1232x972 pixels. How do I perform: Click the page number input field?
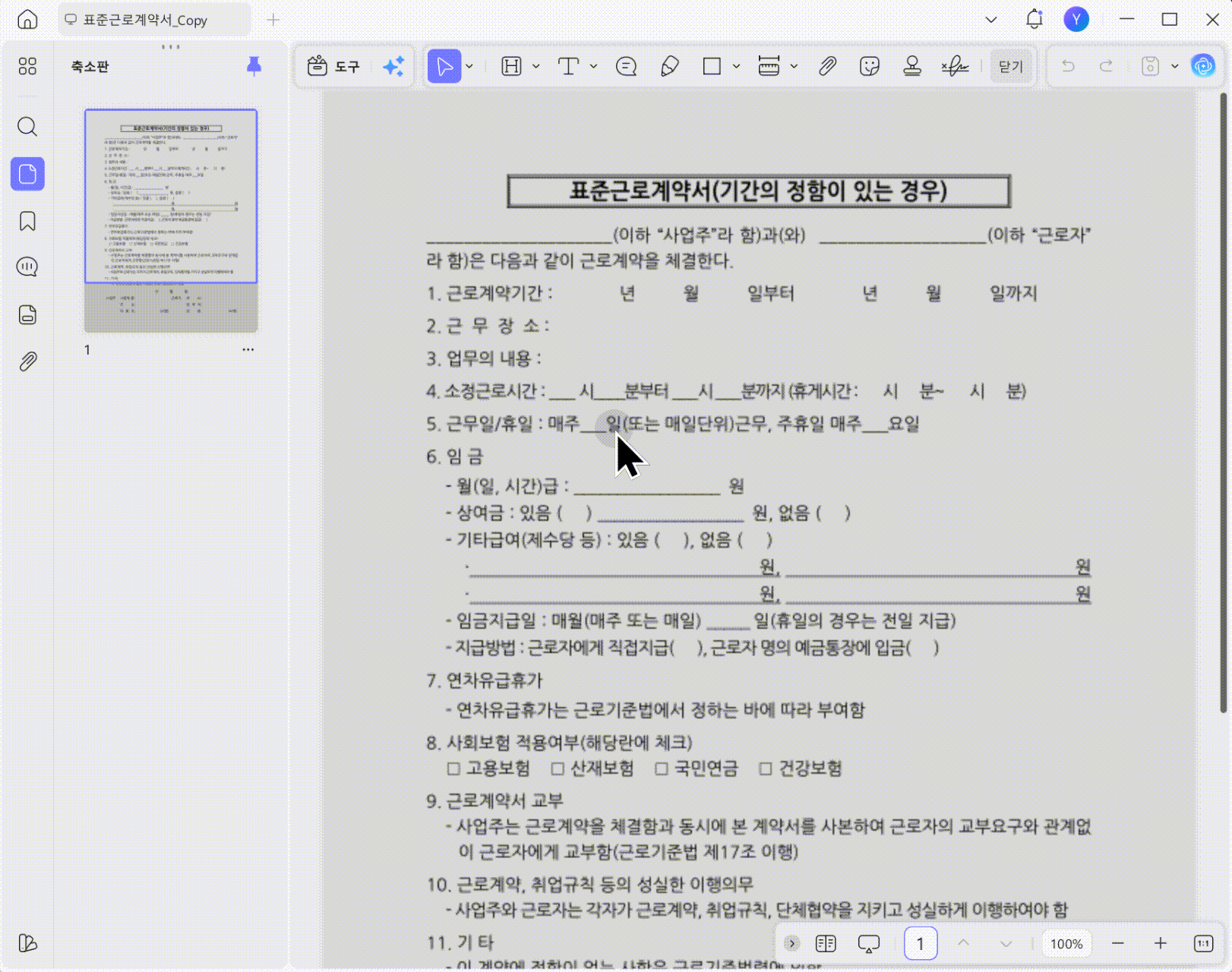coord(921,944)
